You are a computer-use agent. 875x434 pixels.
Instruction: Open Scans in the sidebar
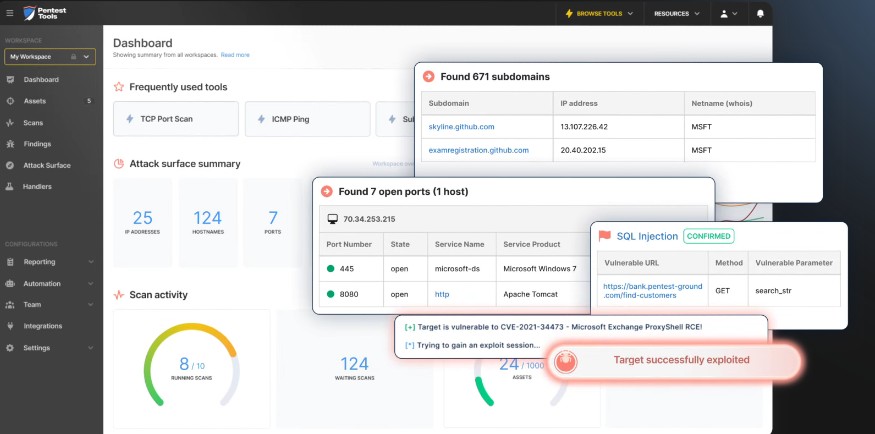(33, 123)
